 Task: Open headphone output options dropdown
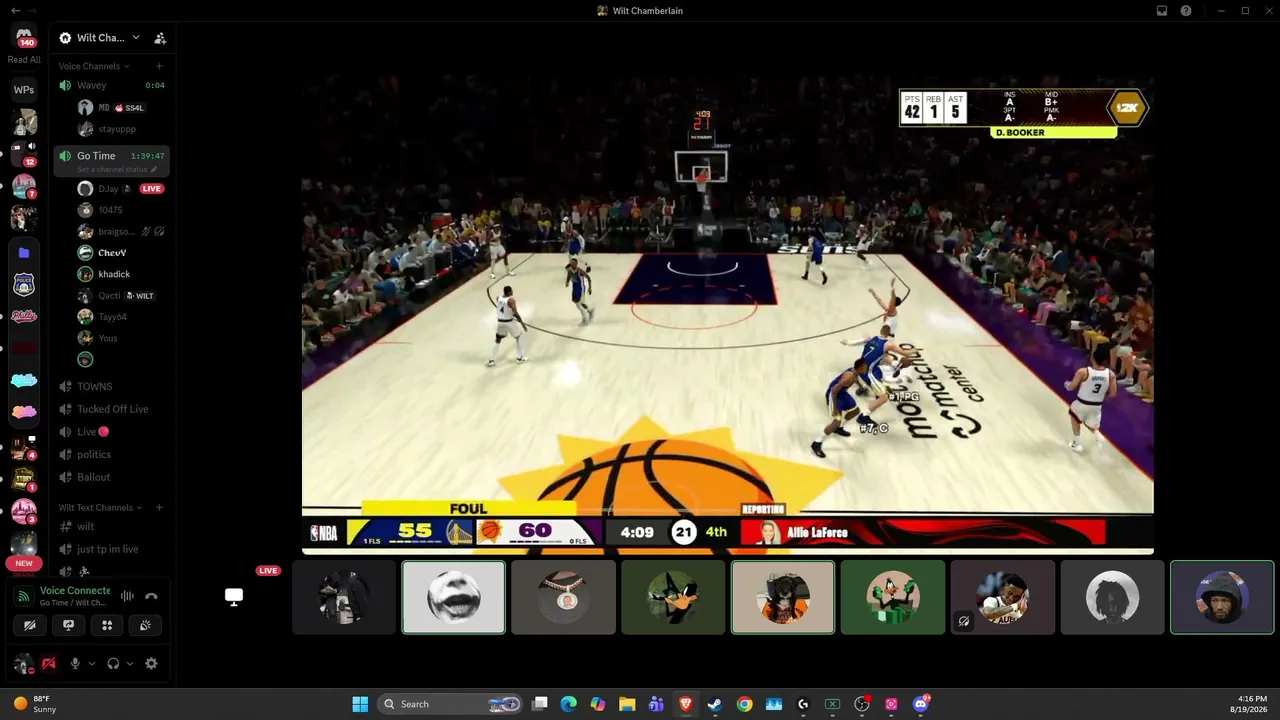pyautogui.click(x=129, y=664)
